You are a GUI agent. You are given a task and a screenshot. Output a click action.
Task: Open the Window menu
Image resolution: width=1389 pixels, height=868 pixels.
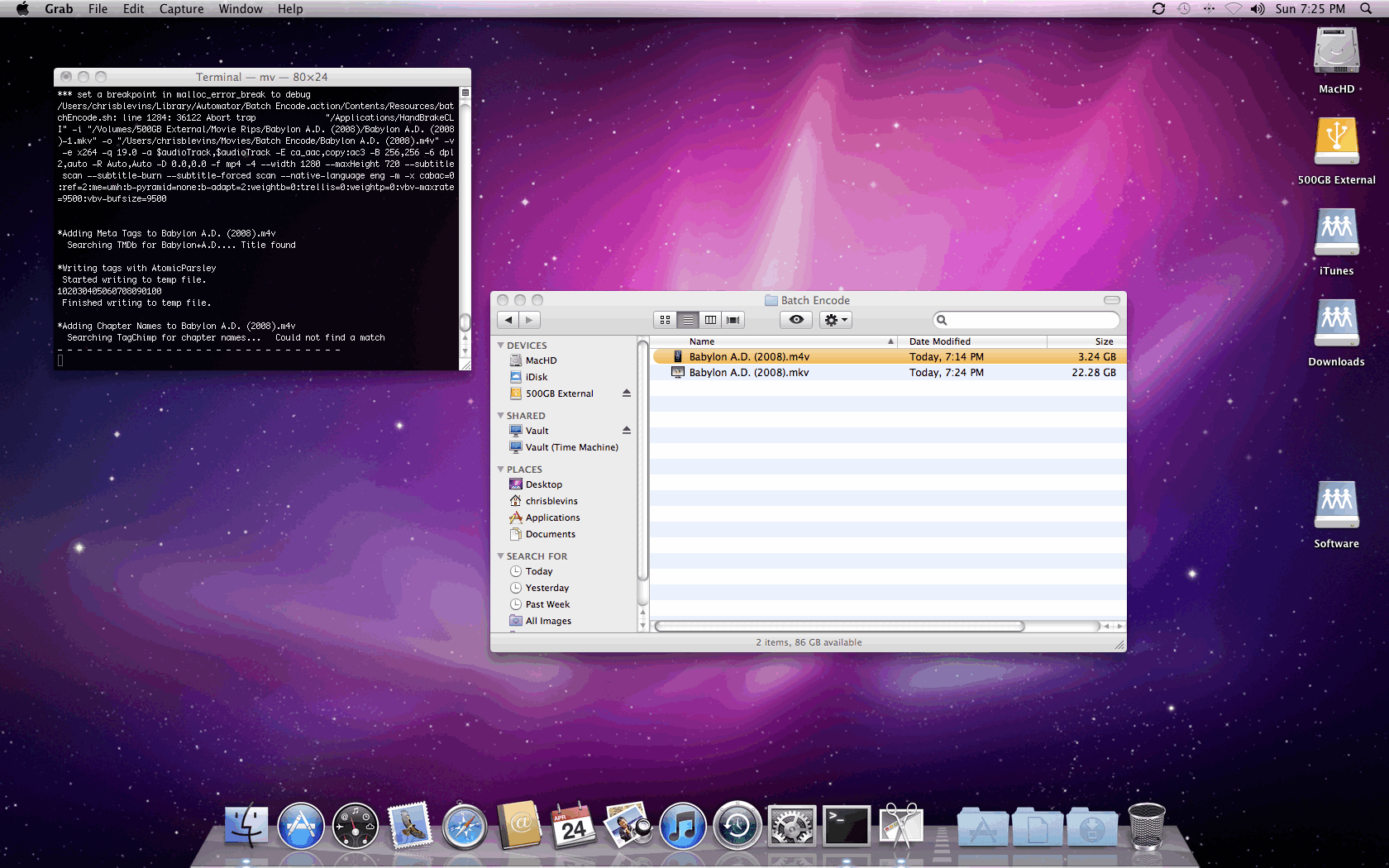[241, 8]
